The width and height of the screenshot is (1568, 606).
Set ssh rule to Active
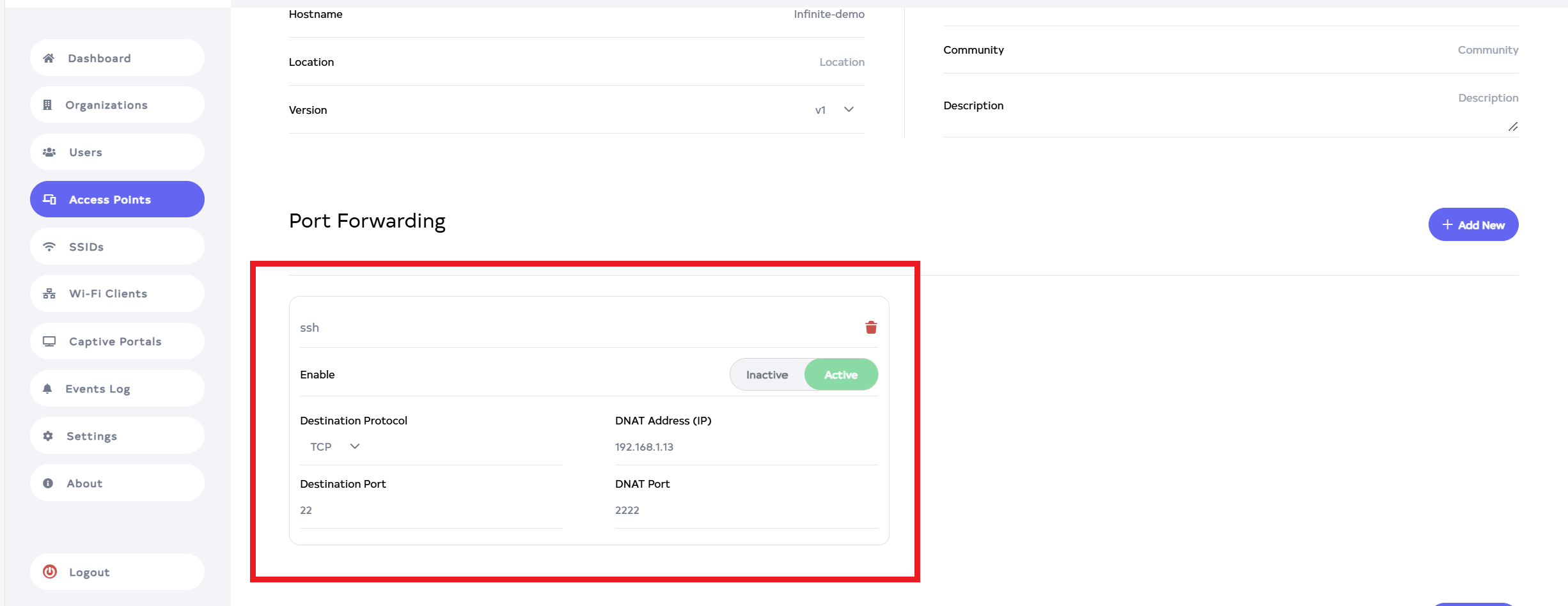click(840, 375)
